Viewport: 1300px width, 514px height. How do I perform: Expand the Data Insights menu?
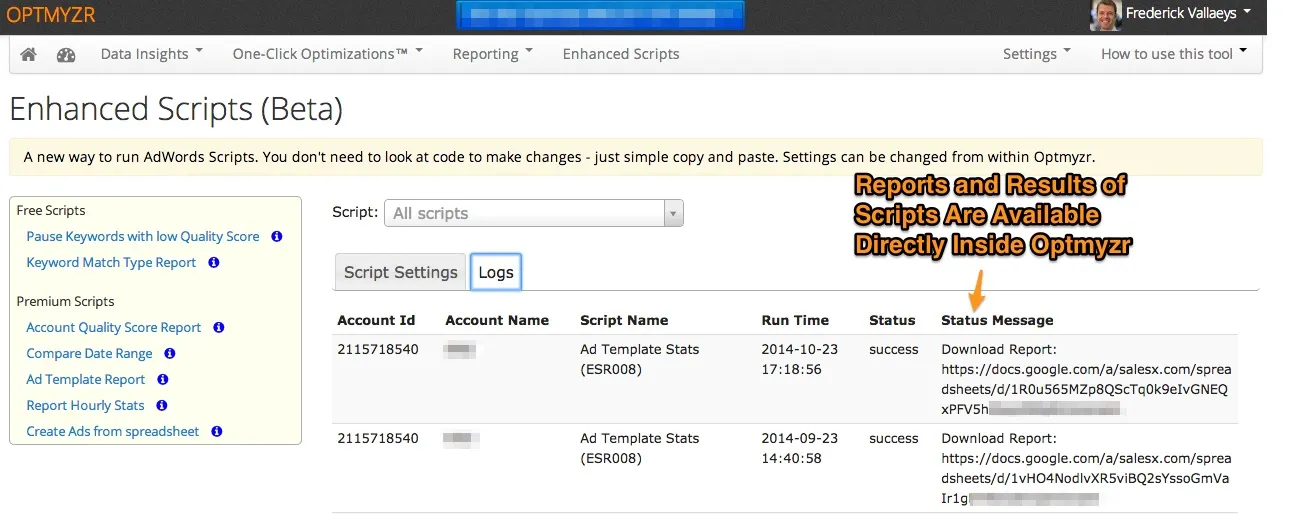pos(151,54)
